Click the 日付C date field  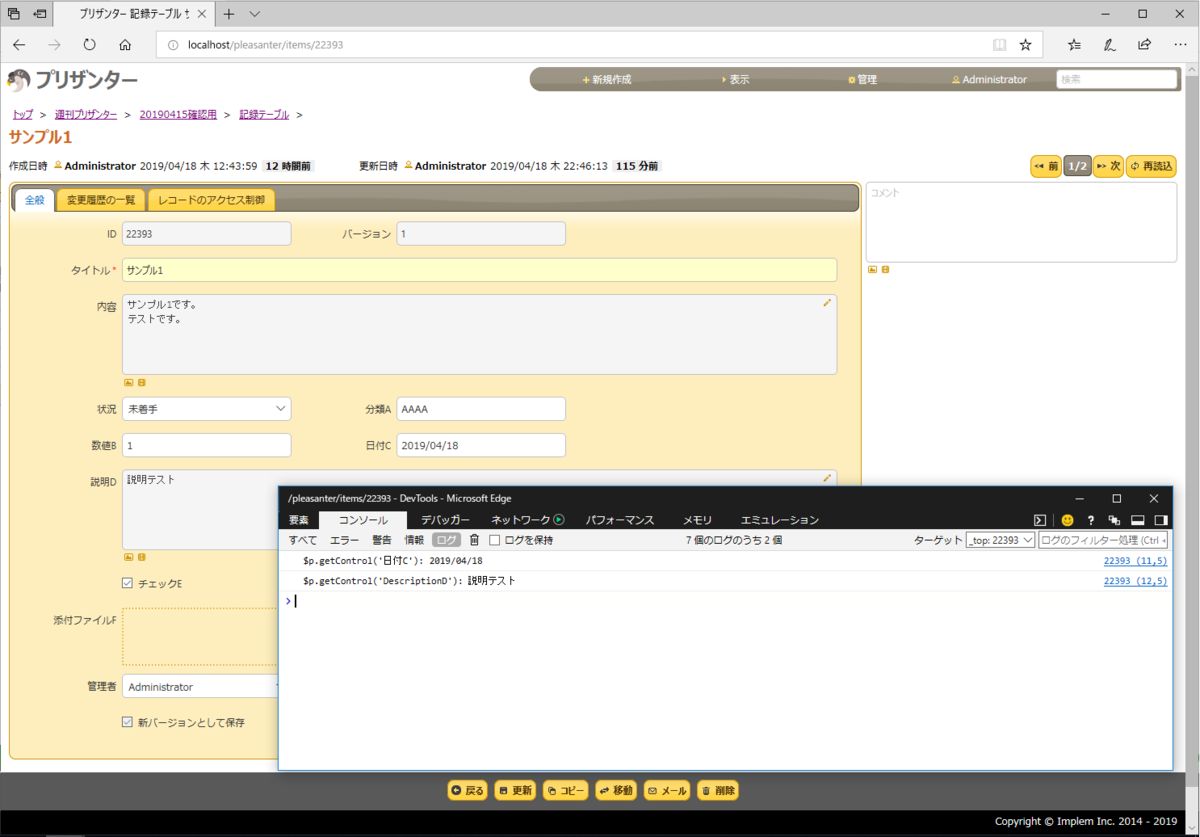coord(481,445)
